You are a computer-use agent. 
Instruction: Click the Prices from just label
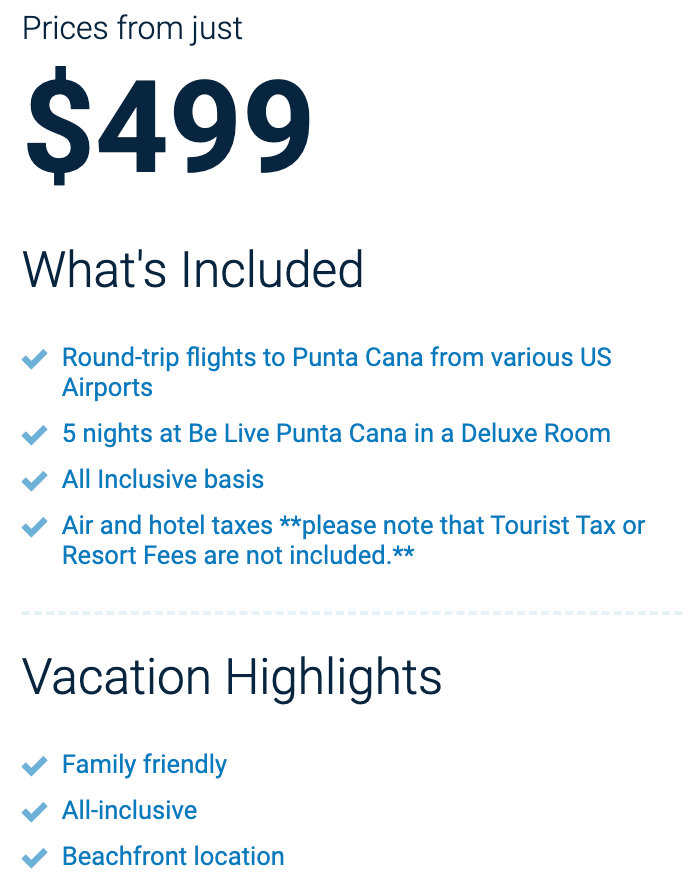132,28
